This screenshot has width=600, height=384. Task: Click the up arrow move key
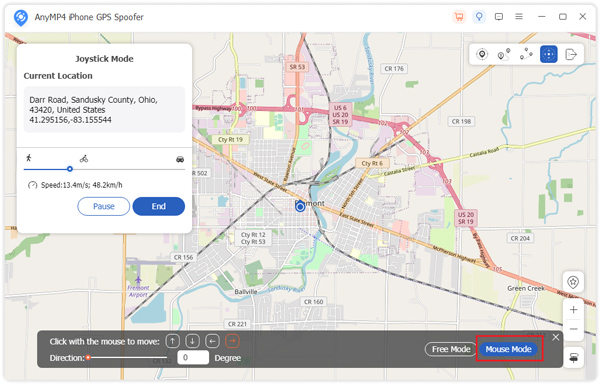pos(173,341)
